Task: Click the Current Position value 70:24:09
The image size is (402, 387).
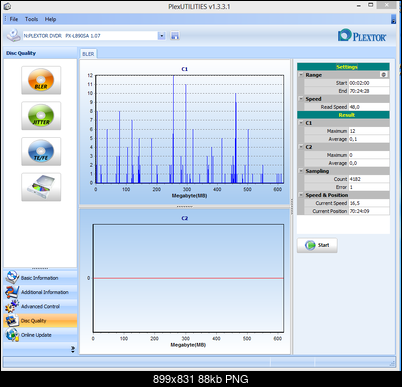Action: [x=369, y=211]
